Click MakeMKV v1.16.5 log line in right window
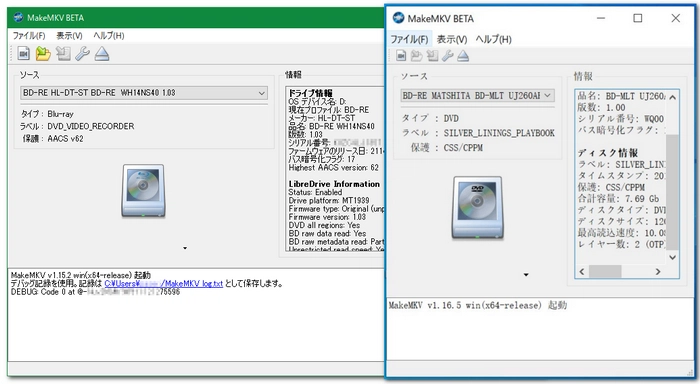Image resolution: width=700 pixels, height=384 pixels. [478, 305]
